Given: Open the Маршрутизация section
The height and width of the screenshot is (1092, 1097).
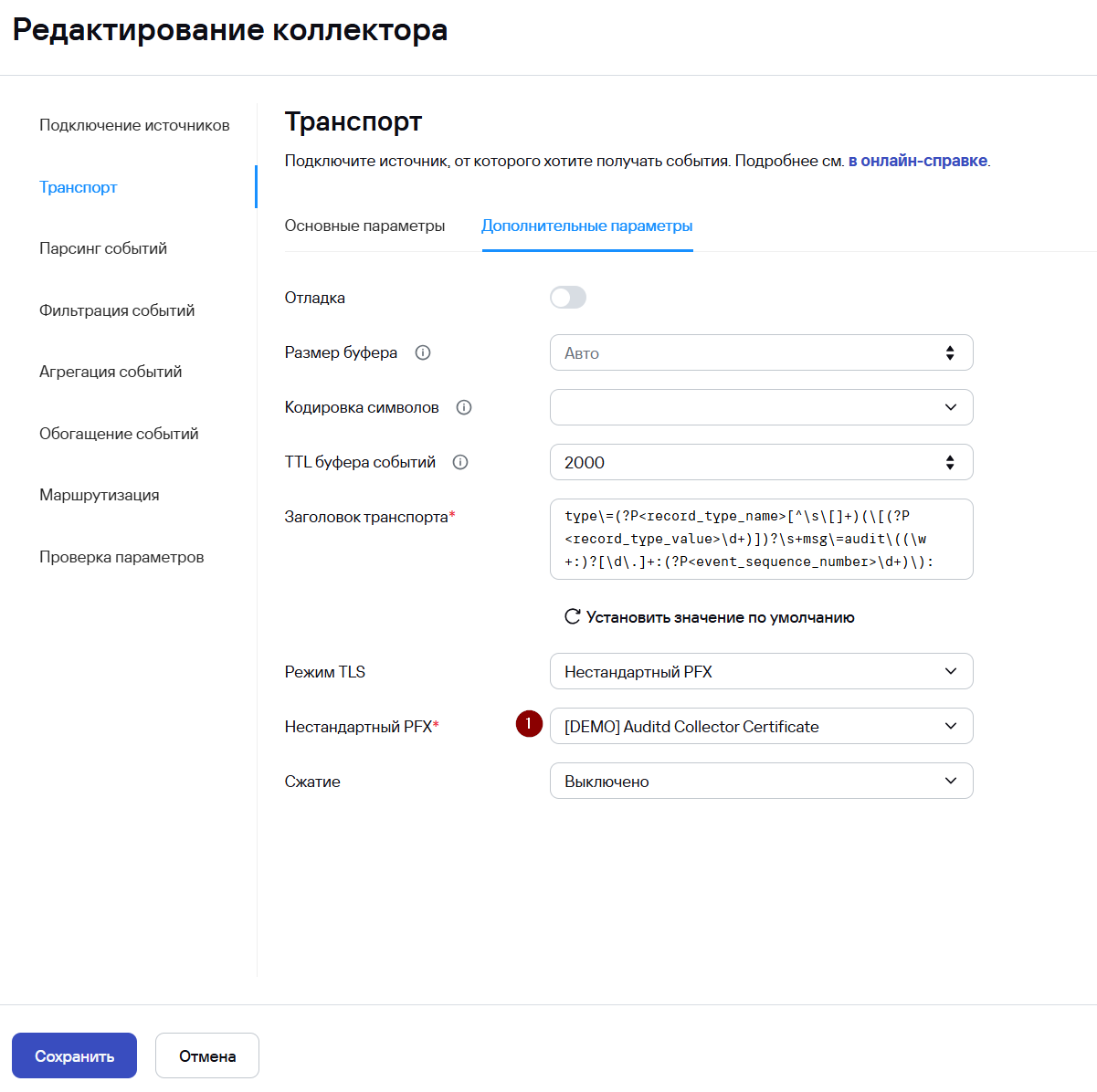Looking at the screenshot, I should (x=100, y=495).
